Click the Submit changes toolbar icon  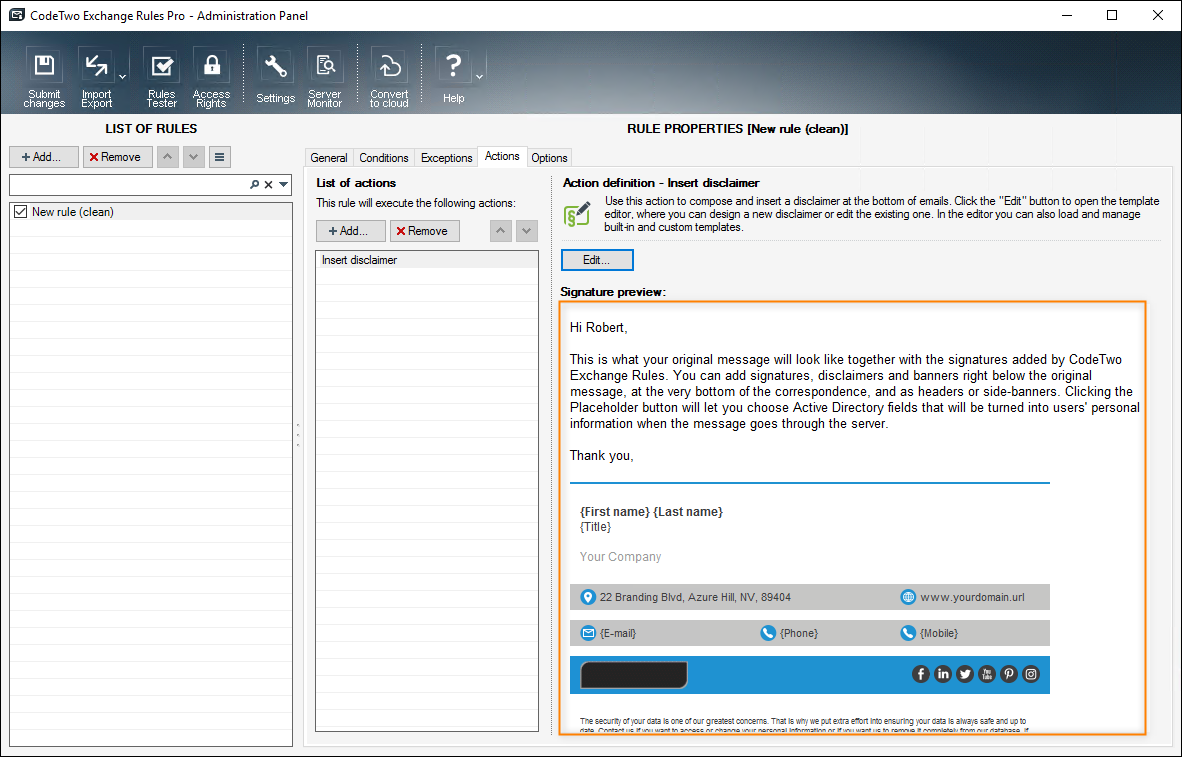pyautogui.click(x=44, y=78)
